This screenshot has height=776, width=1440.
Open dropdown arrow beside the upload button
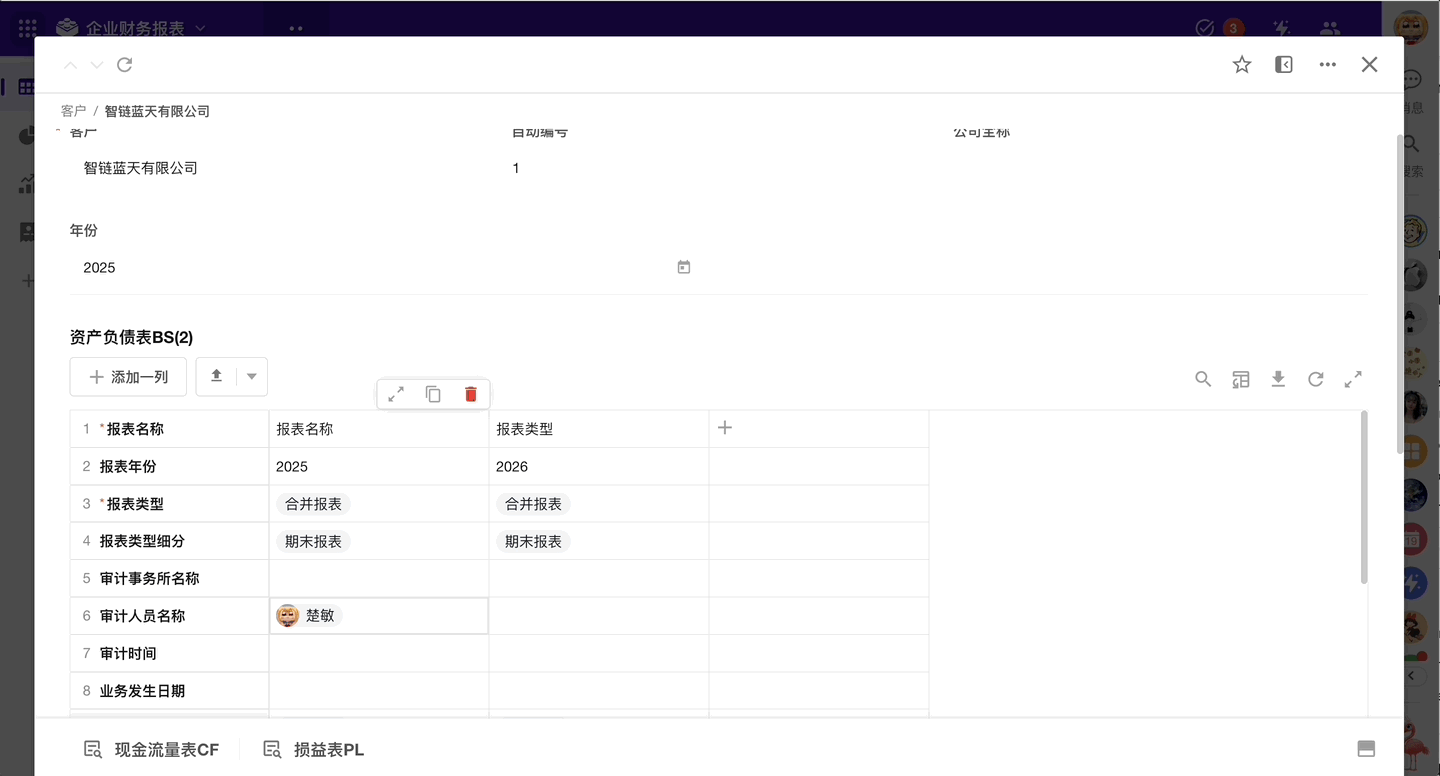[252, 377]
